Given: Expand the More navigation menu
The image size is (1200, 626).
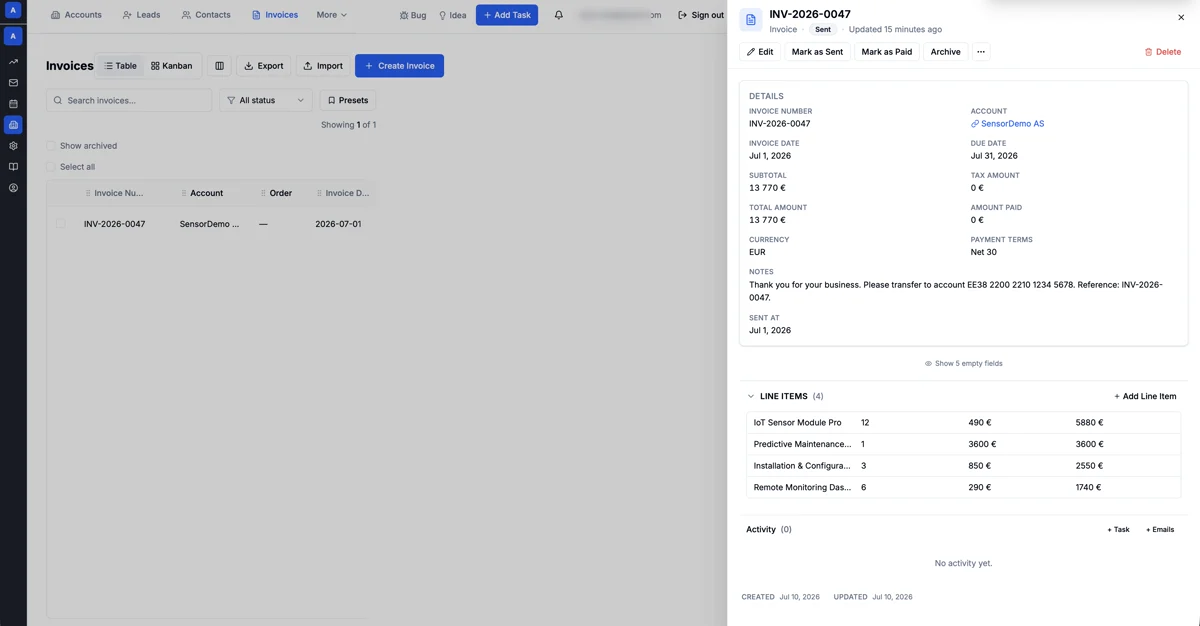Looking at the screenshot, I should tap(332, 15).
